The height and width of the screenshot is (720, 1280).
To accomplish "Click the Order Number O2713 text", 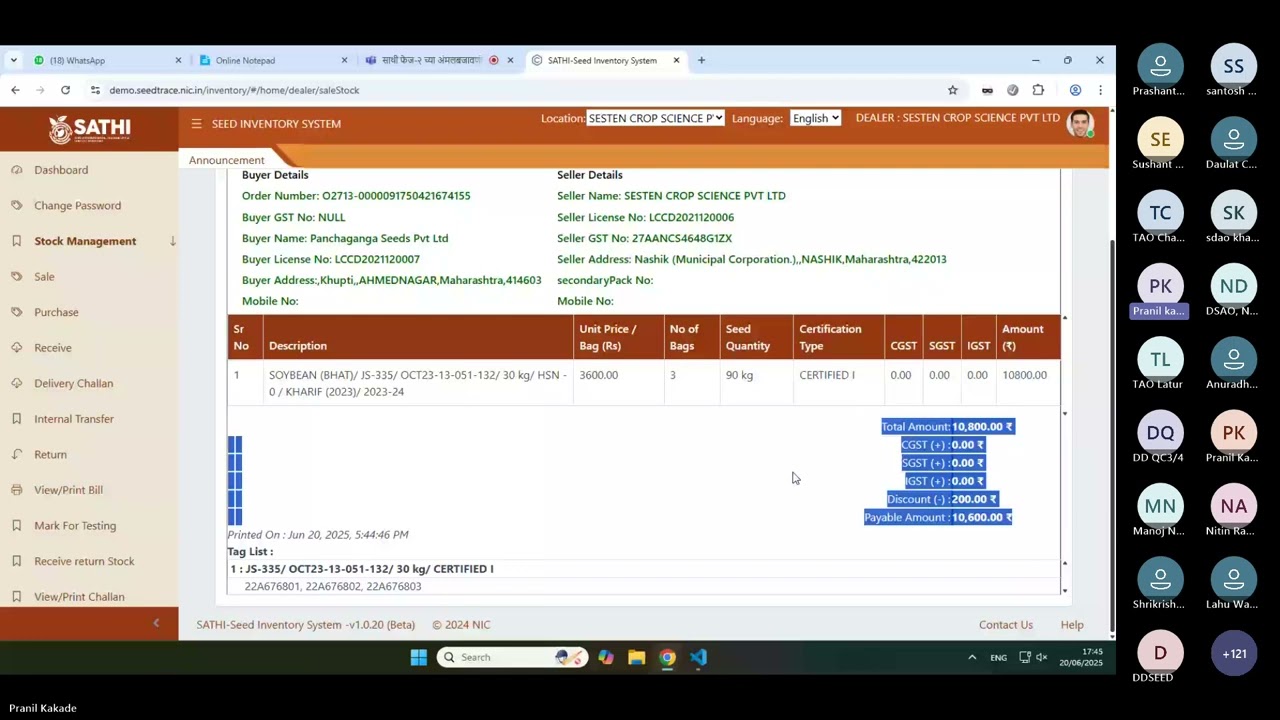I will [356, 196].
